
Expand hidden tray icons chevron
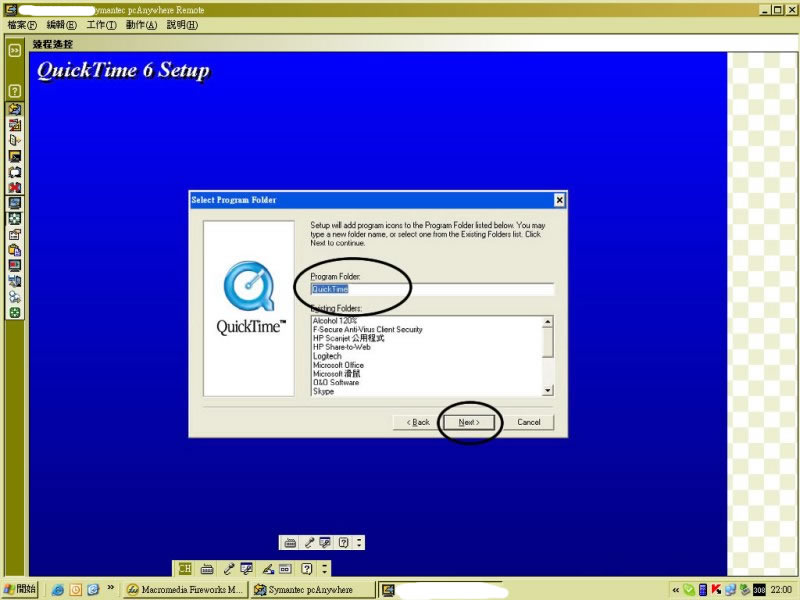676,590
